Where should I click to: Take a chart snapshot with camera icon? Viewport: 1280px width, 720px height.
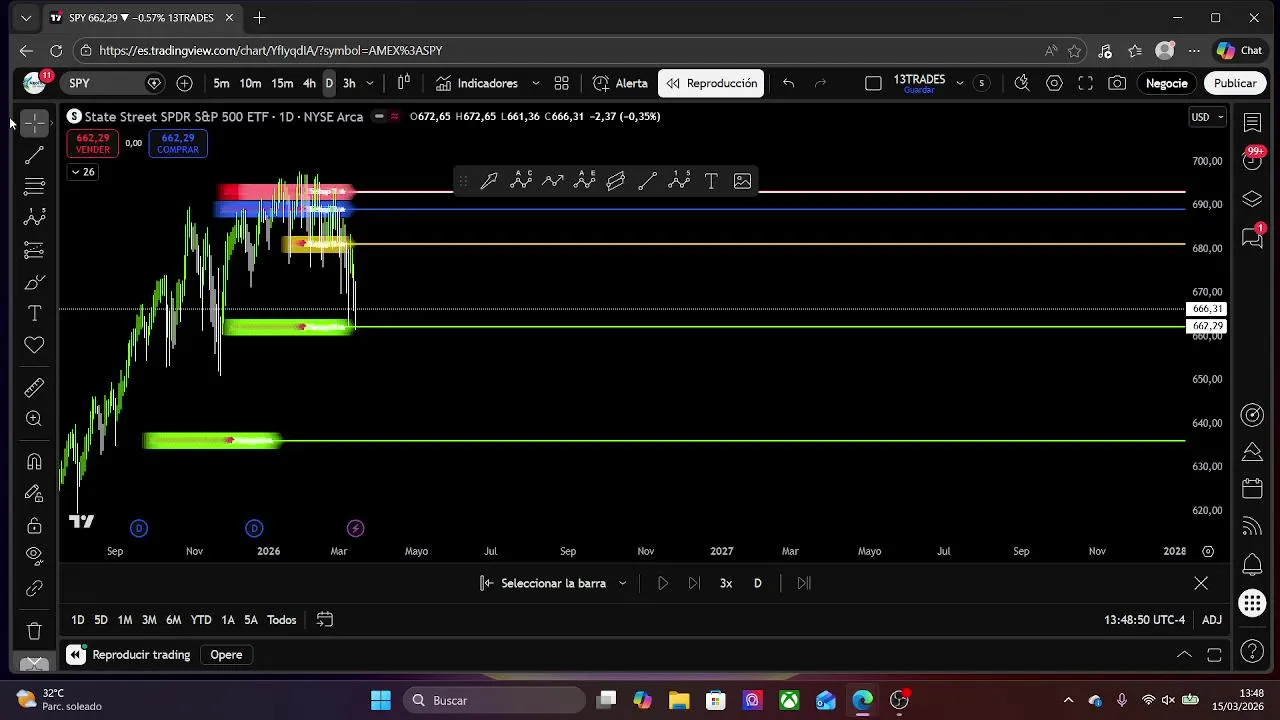click(1117, 83)
